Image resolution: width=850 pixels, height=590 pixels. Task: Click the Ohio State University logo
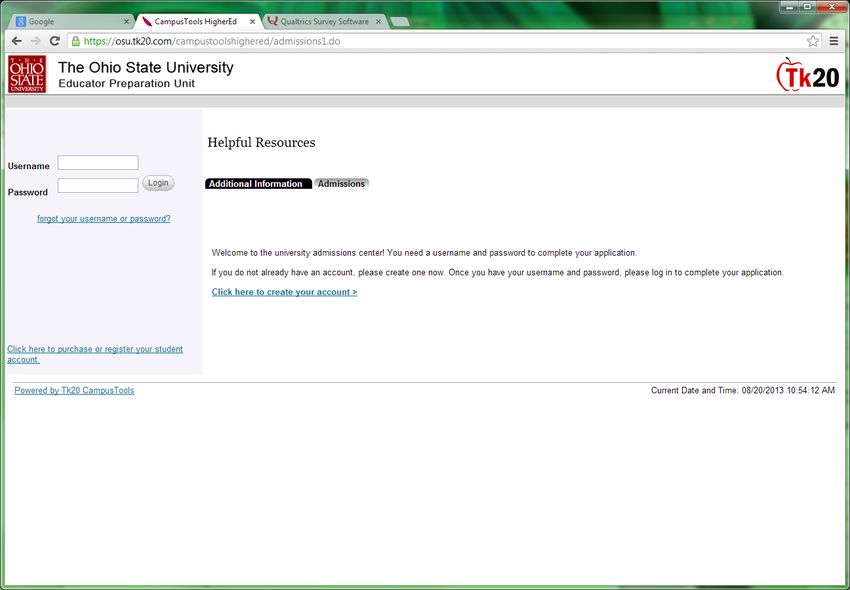27,74
